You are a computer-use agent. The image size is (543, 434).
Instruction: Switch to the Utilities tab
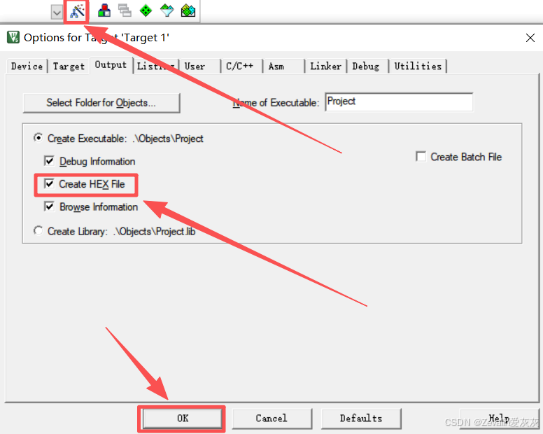(418, 66)
